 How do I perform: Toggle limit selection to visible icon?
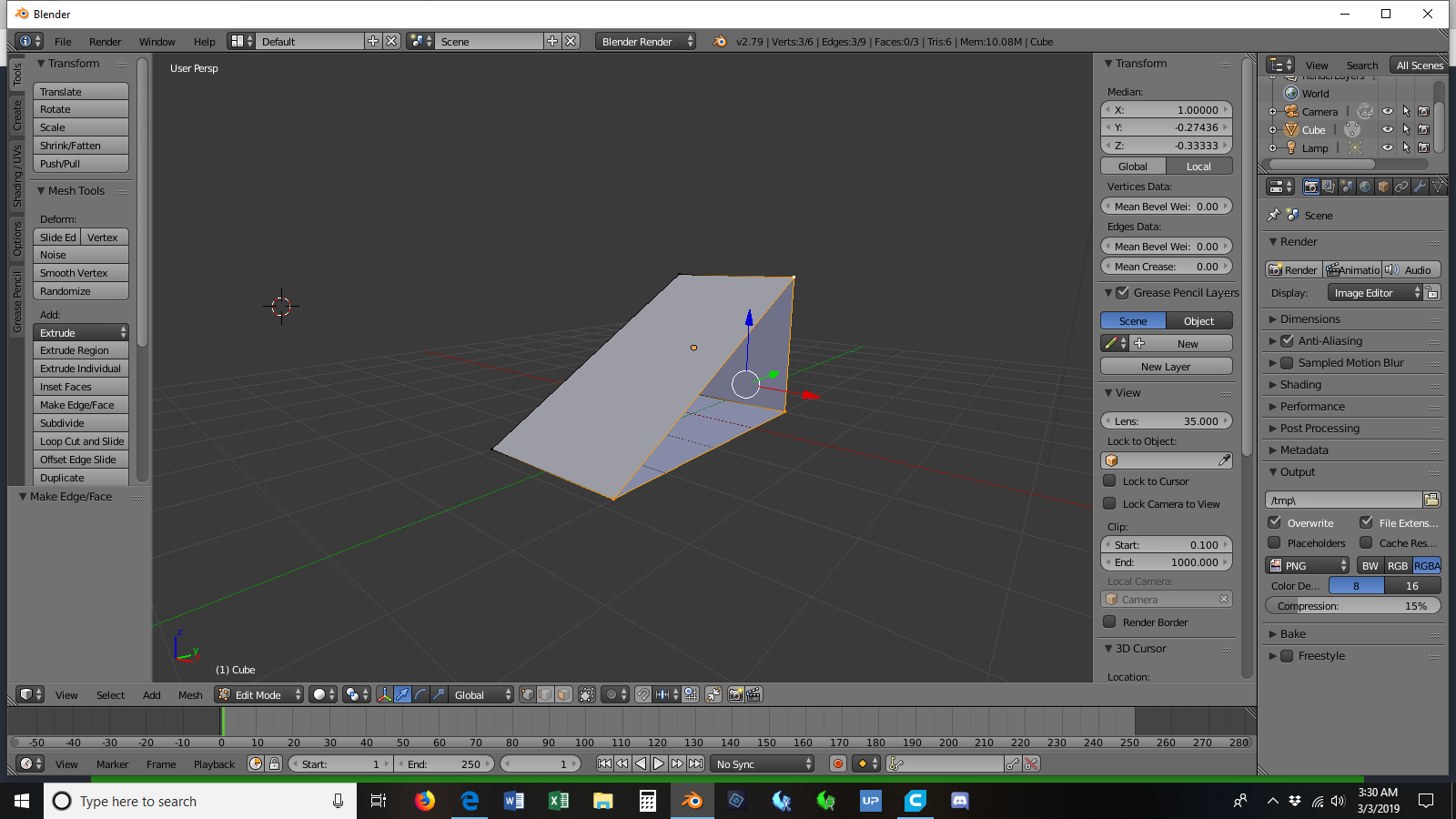(x=587, y=694)
